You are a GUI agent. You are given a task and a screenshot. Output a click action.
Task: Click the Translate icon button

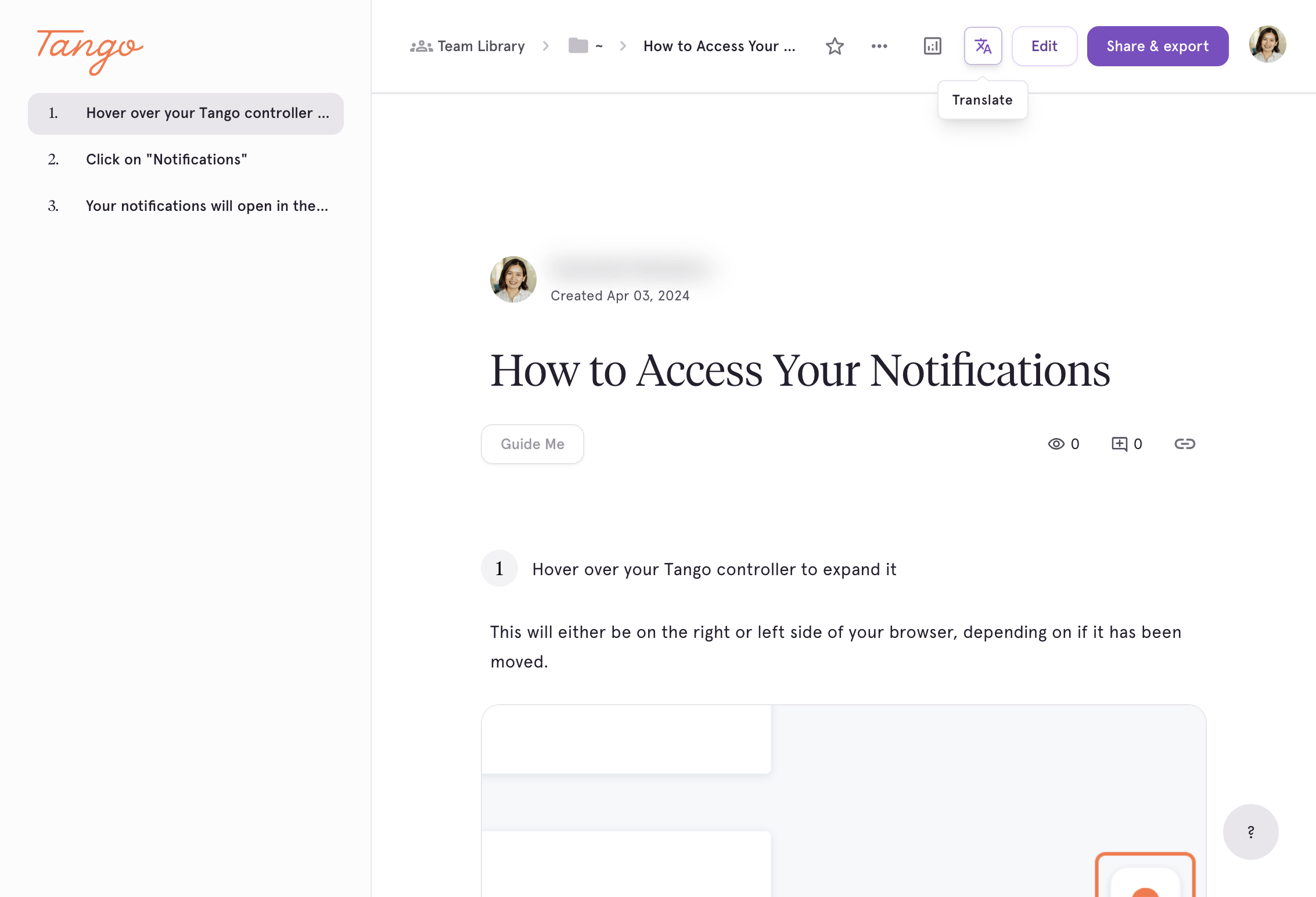[x=983, y=46]
